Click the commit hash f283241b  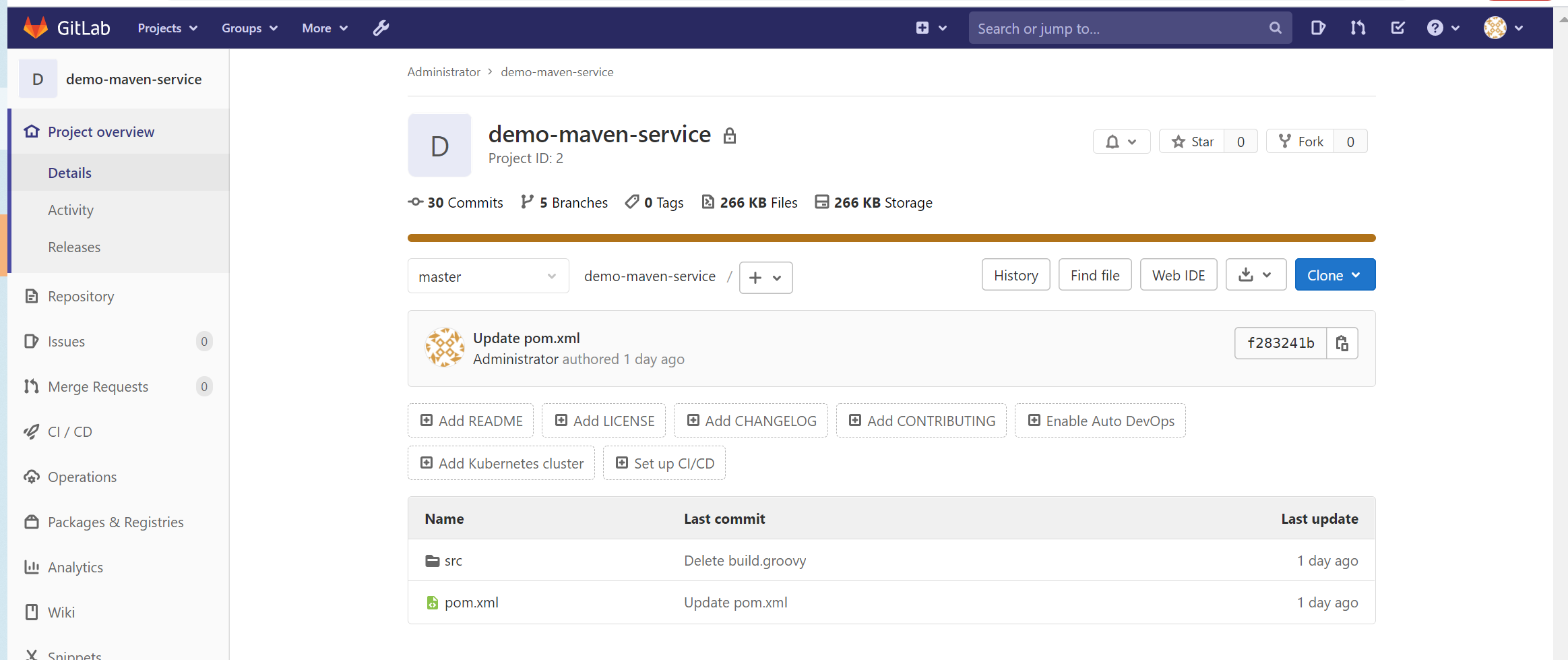pos(1280,343)
